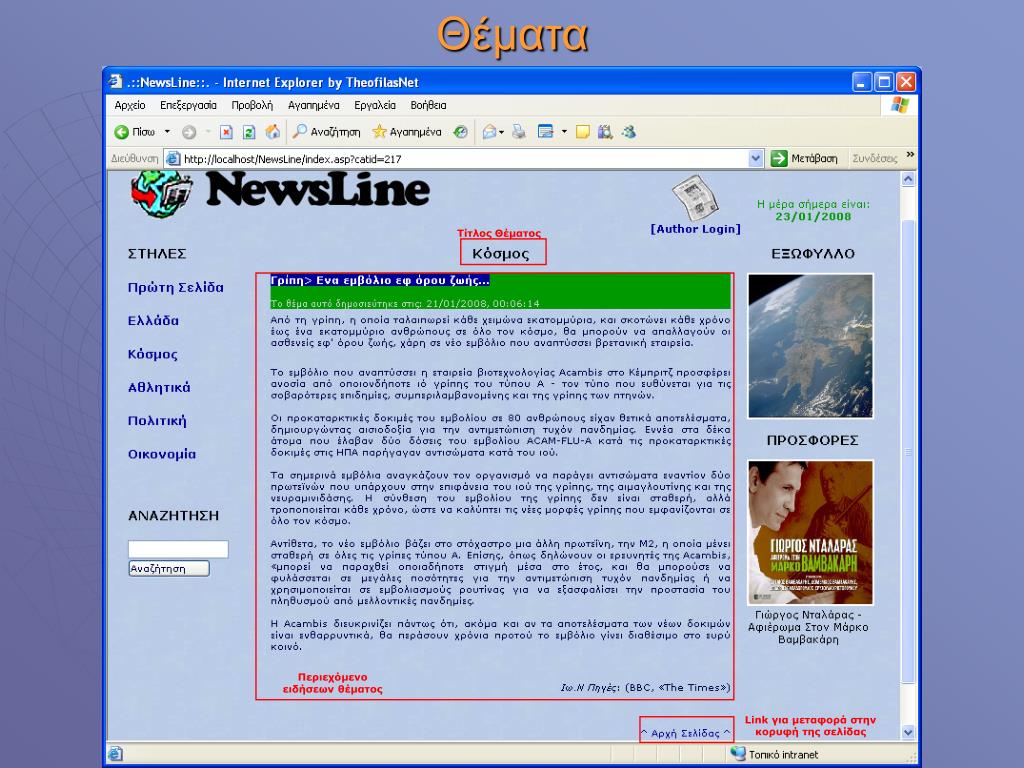The height and width of the screenshot is (768, 1024).
Task: Click the search text input under ΑΝΑΖΗΤΗΣΗ
Action: pos(178,549)
